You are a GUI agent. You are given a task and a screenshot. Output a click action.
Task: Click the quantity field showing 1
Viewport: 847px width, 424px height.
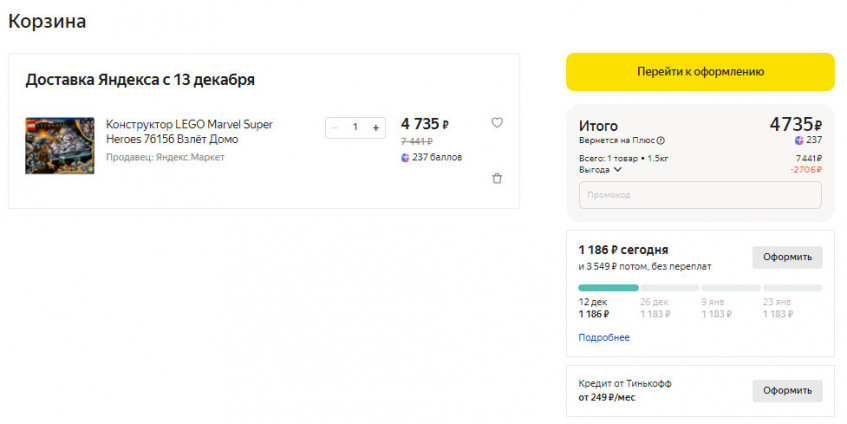pyautogui.click(x=355, y=128)
